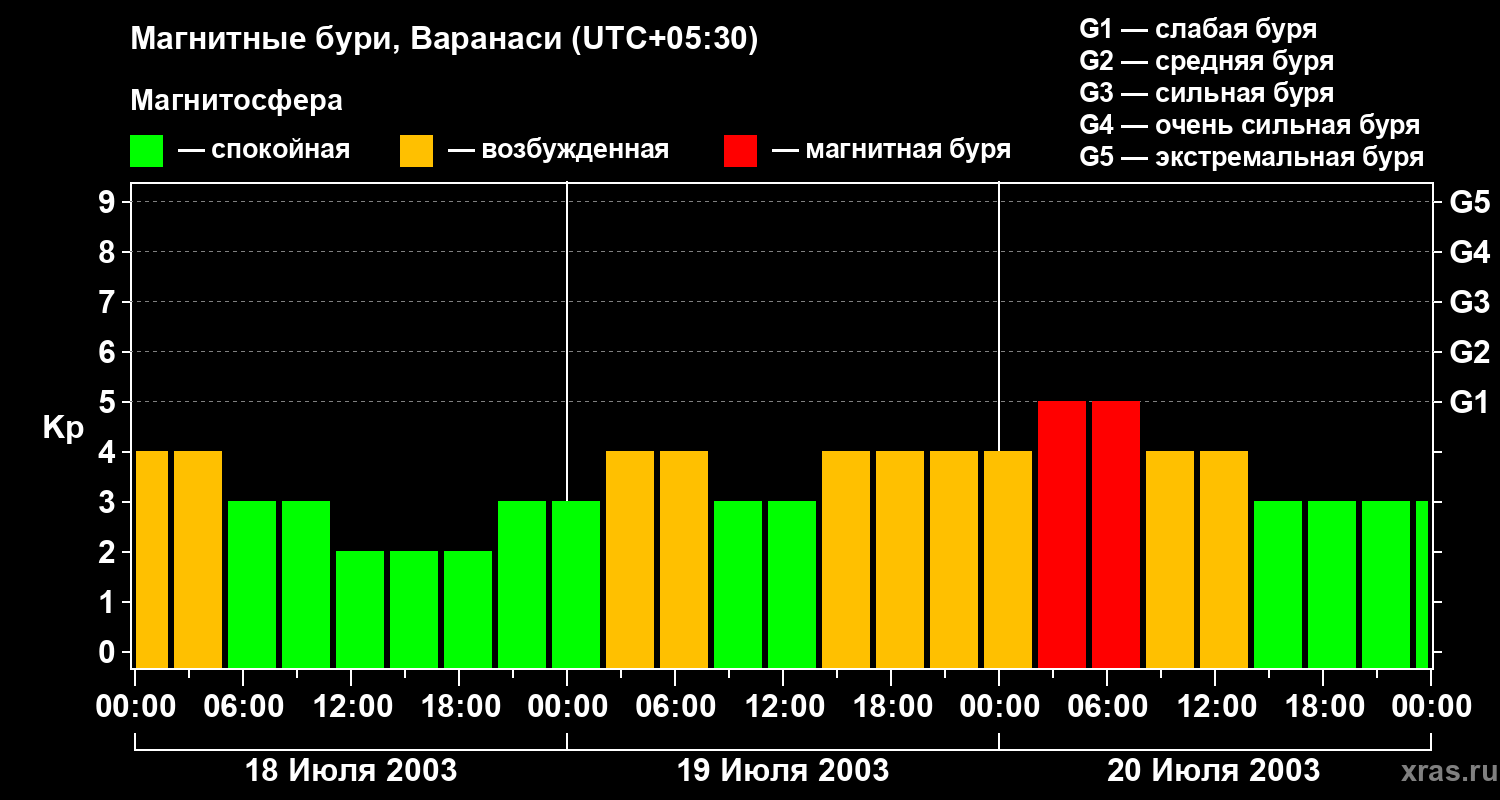1500x800 pixels.
Task: Click the '— спокойная' legend label
Action: [x=264, y=151]
